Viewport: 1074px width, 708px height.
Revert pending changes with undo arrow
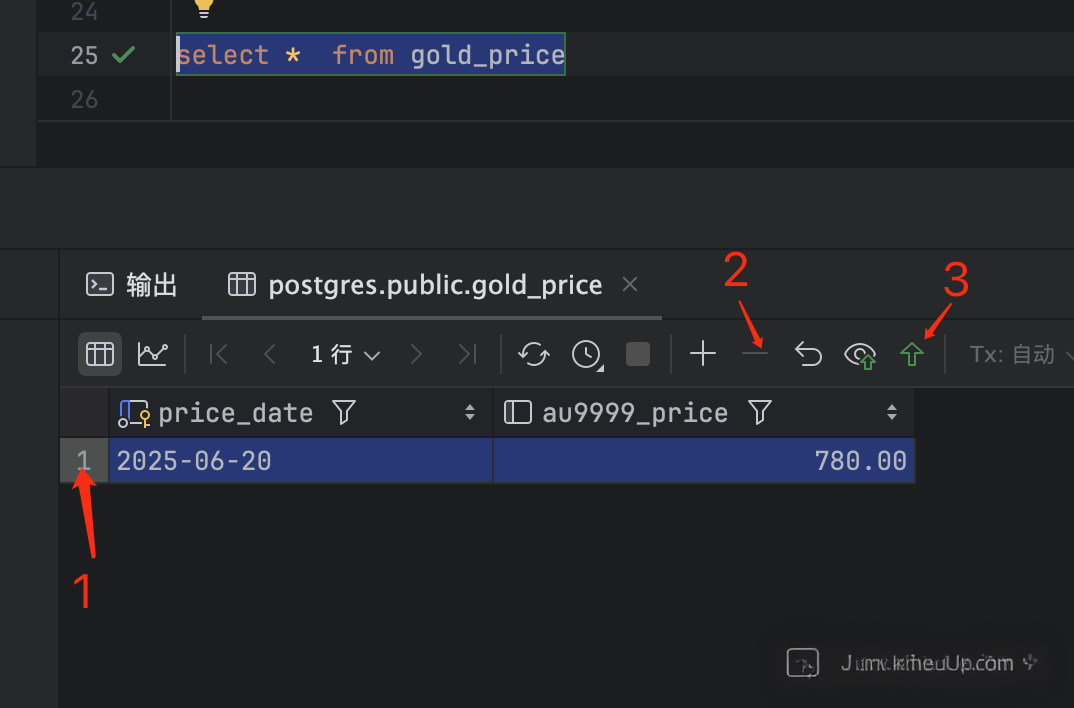pyautogui.click(x=808, y=354)
